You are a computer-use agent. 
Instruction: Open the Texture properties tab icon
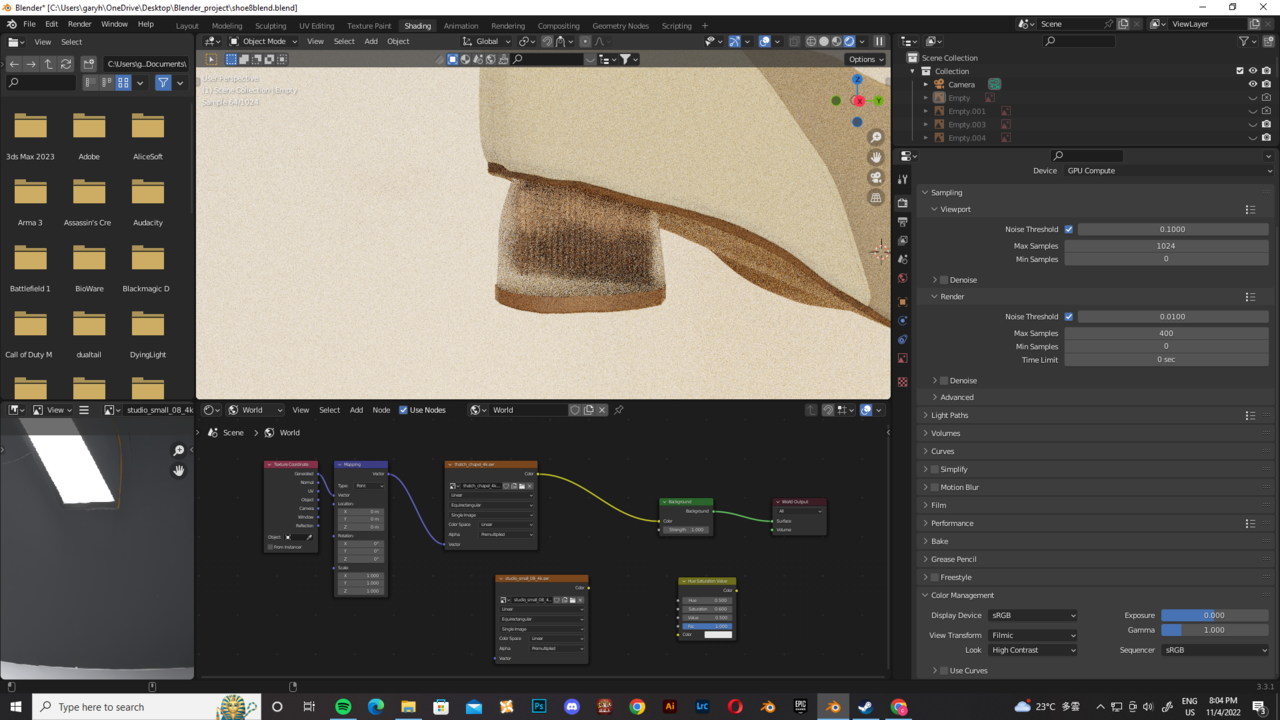click(903, 382)
